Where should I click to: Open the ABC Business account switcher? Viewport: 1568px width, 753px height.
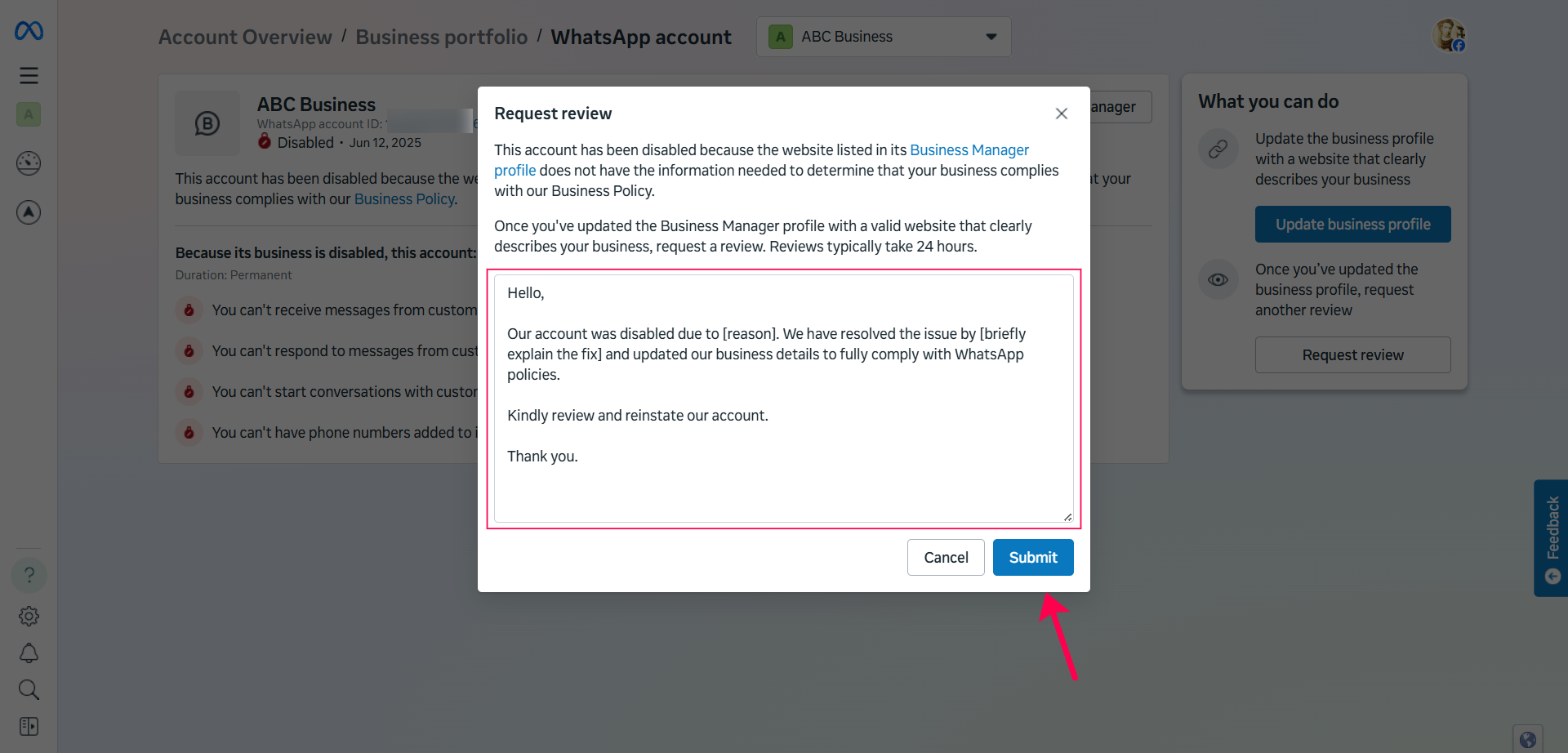pos(884,36)
